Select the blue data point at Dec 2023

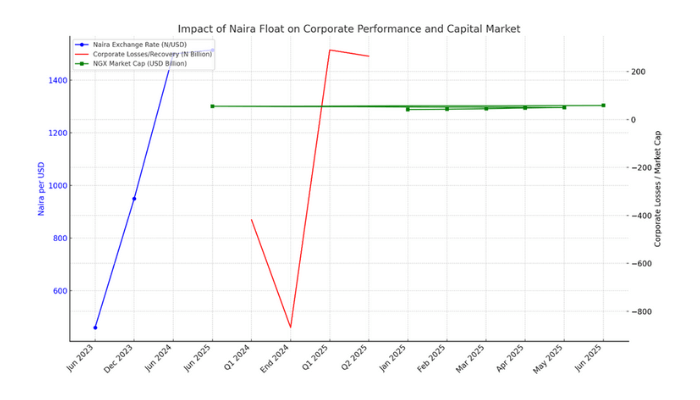tap(134, 198)
